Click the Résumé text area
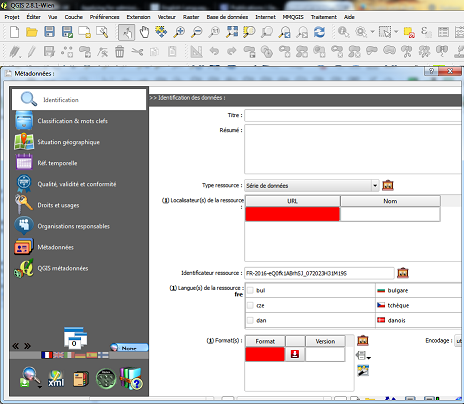Screen dimensions: 464x404 tap(354, 149)
